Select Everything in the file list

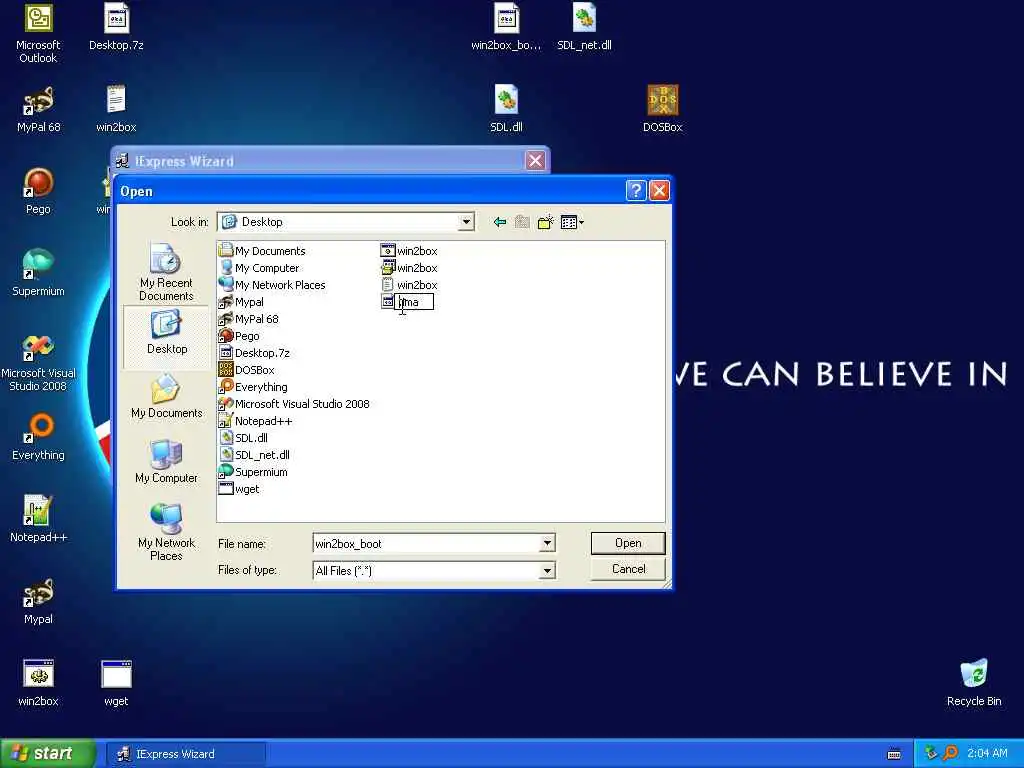point(253,387)
